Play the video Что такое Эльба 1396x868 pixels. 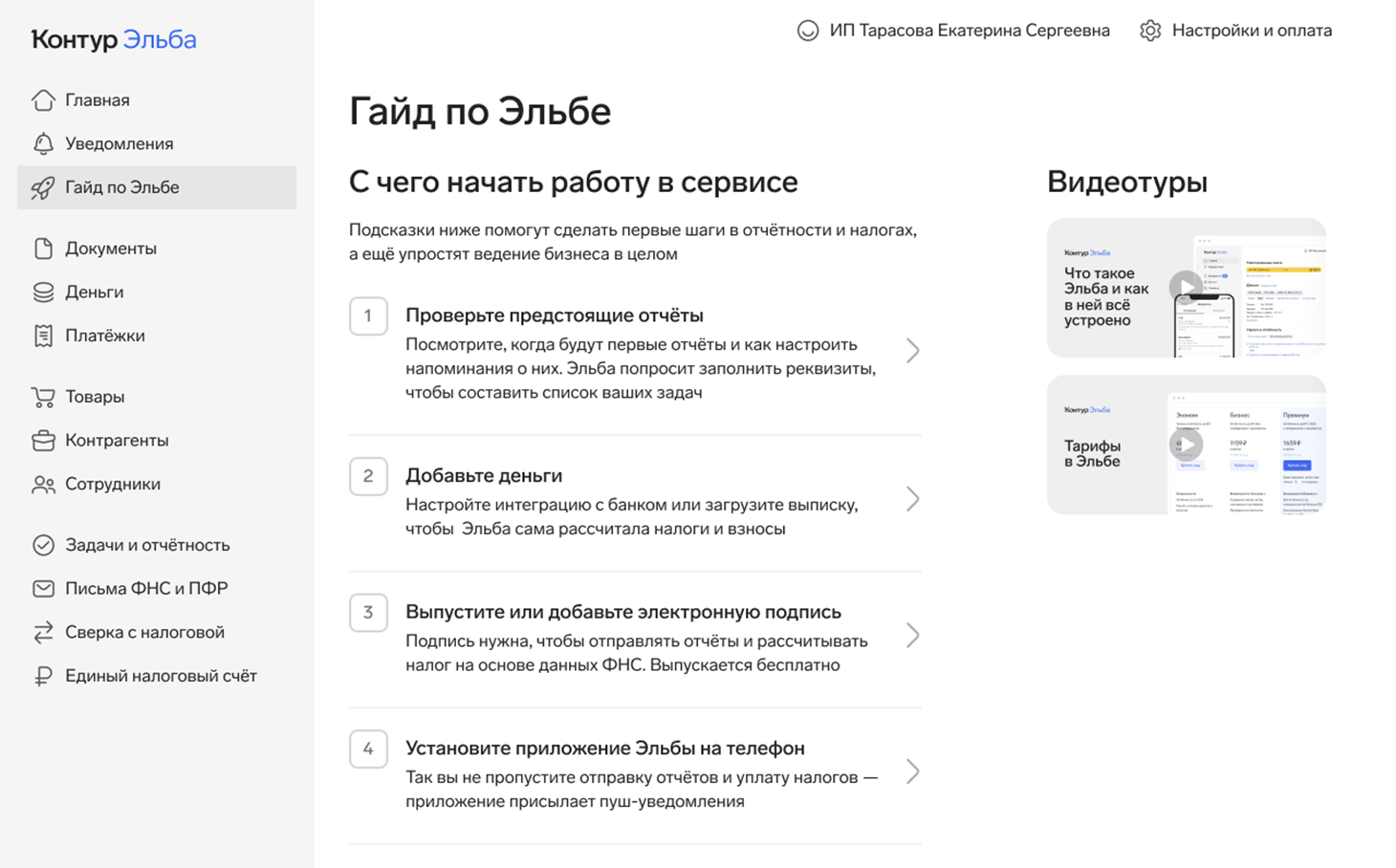[x=1186, y=288]
